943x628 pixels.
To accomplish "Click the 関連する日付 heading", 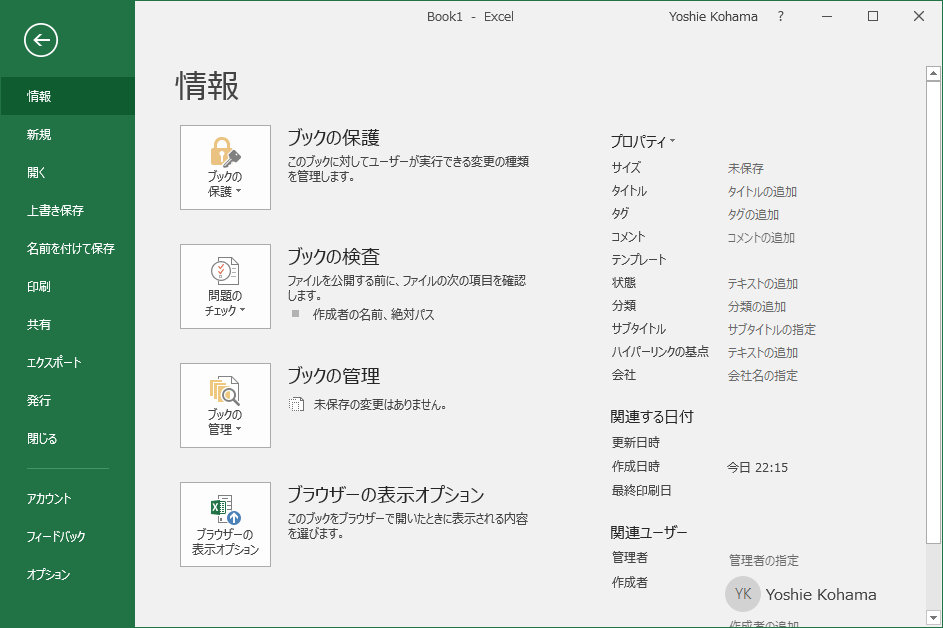I will (x=652, y=416).
